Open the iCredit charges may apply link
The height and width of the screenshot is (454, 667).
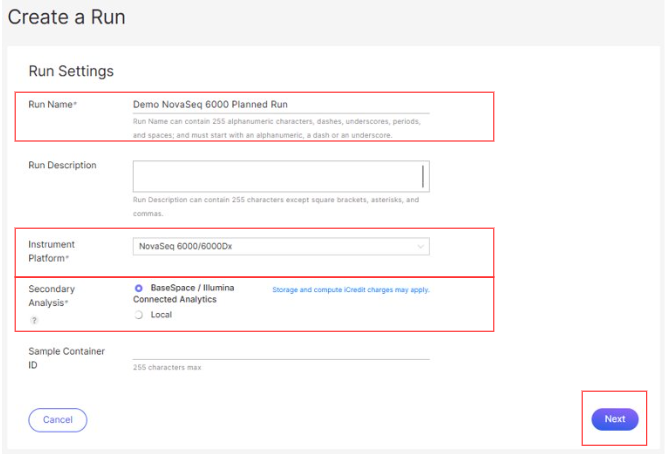click(350, 290)
